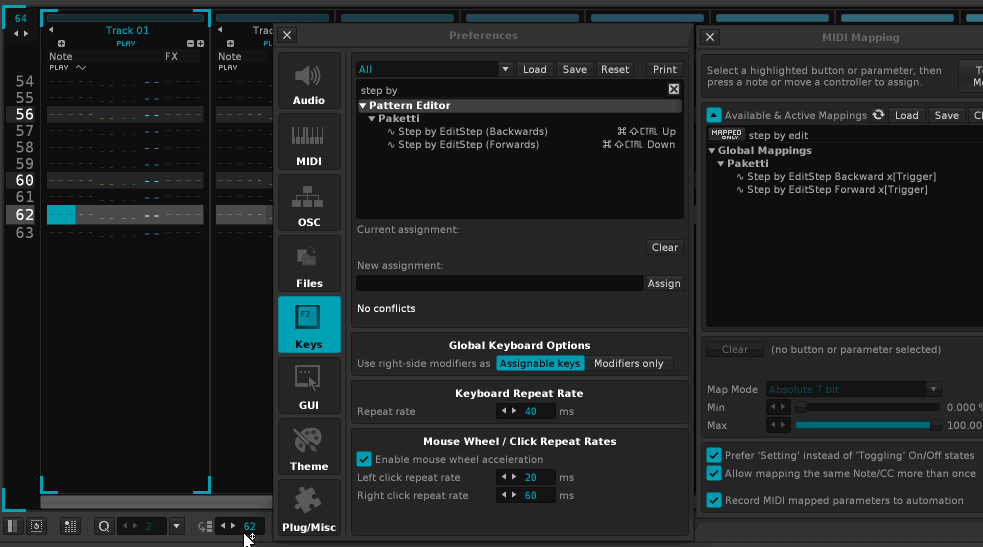
Task: Select the MIDI preferences icon
Action: [x=309, y=143]
